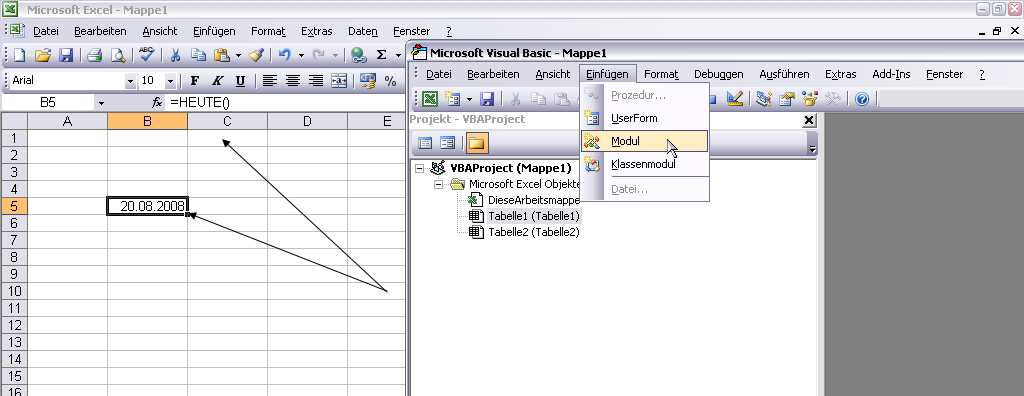This screenshot has height=396, width=1024.
Task: Open a file with Excel's folder icon
Action: [42, 56]
